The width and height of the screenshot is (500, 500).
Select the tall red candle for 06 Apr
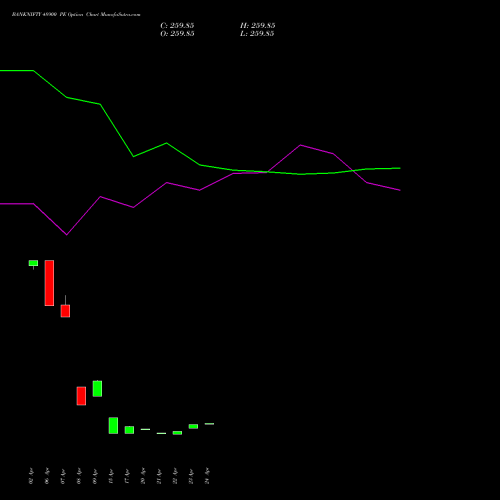49,283
